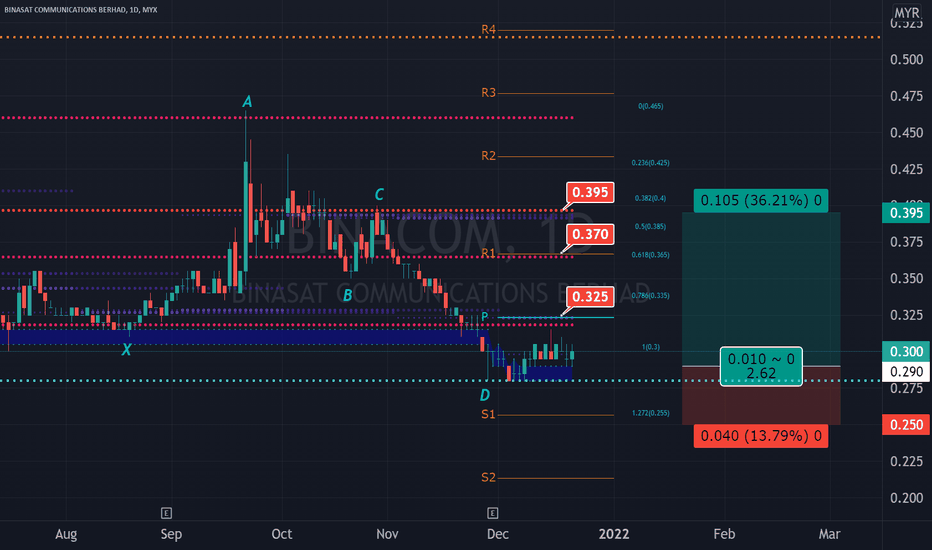Click the 0.225 value on price axis

906,461
